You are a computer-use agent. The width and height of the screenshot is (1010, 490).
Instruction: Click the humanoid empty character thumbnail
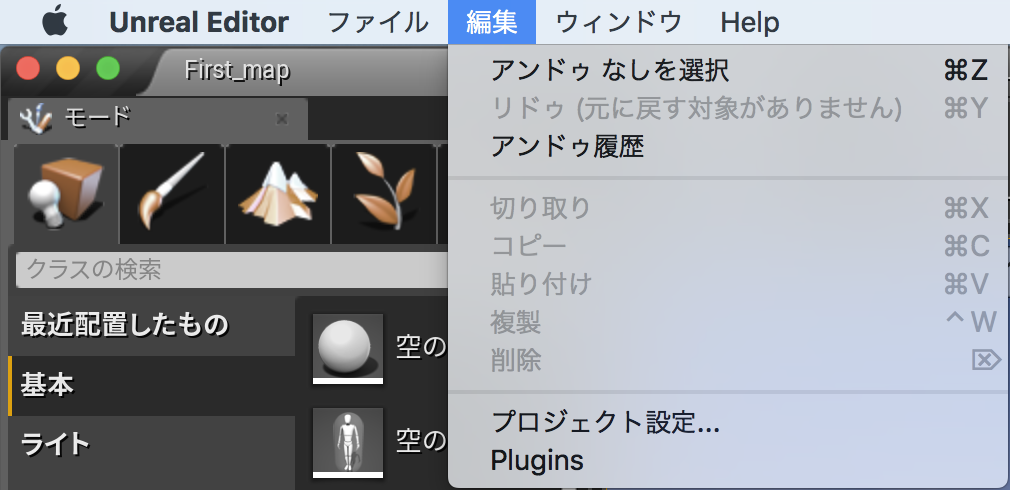coord(348,442)
